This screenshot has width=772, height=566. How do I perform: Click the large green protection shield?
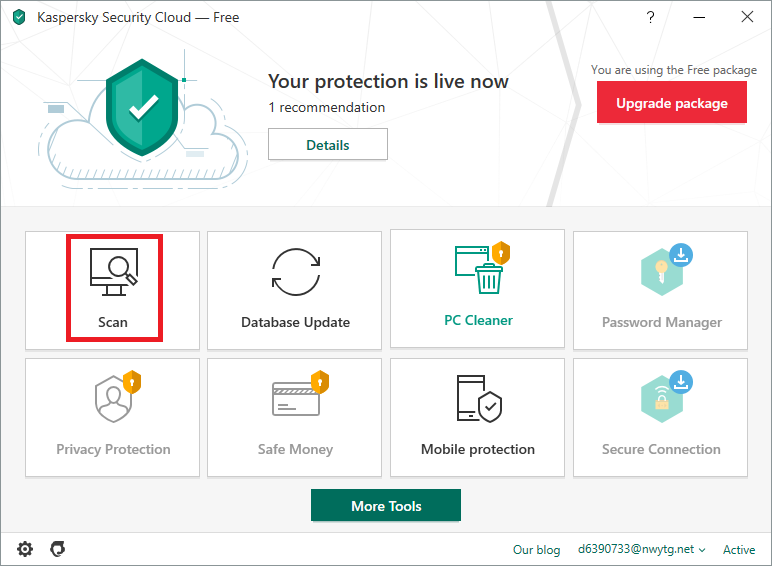pos(142,107)
